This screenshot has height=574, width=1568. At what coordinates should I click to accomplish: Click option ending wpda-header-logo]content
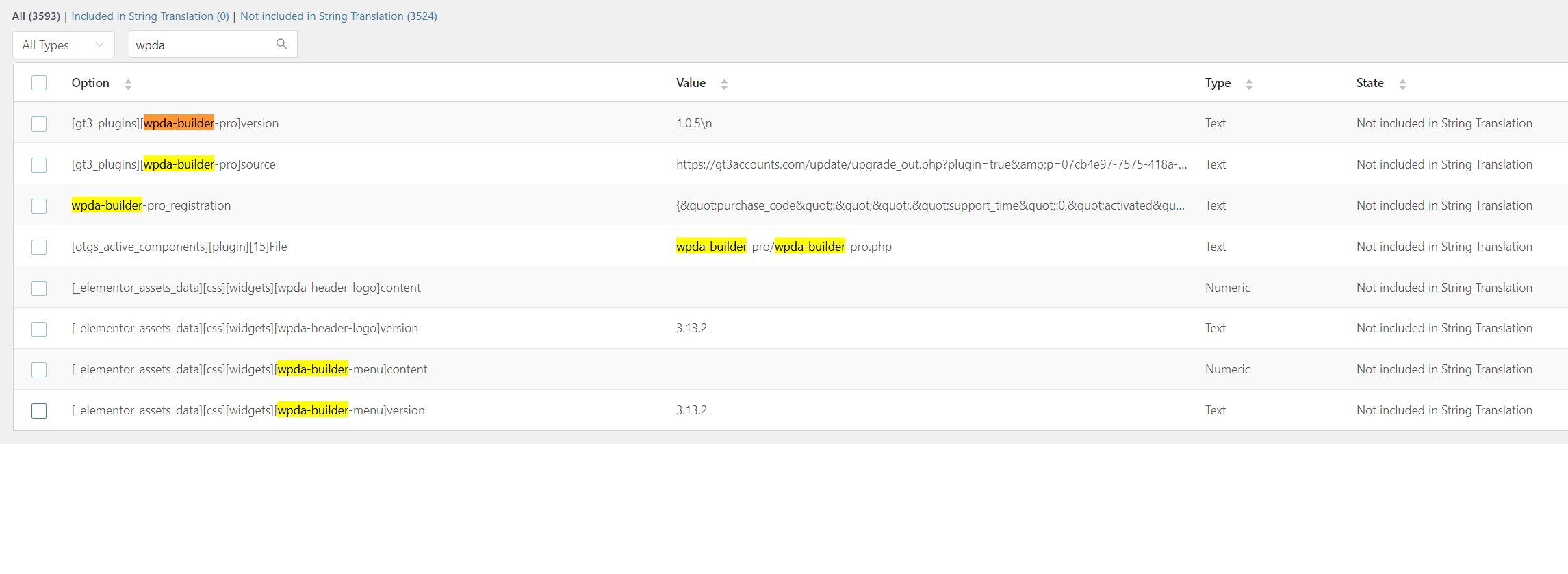coord(246,288)
